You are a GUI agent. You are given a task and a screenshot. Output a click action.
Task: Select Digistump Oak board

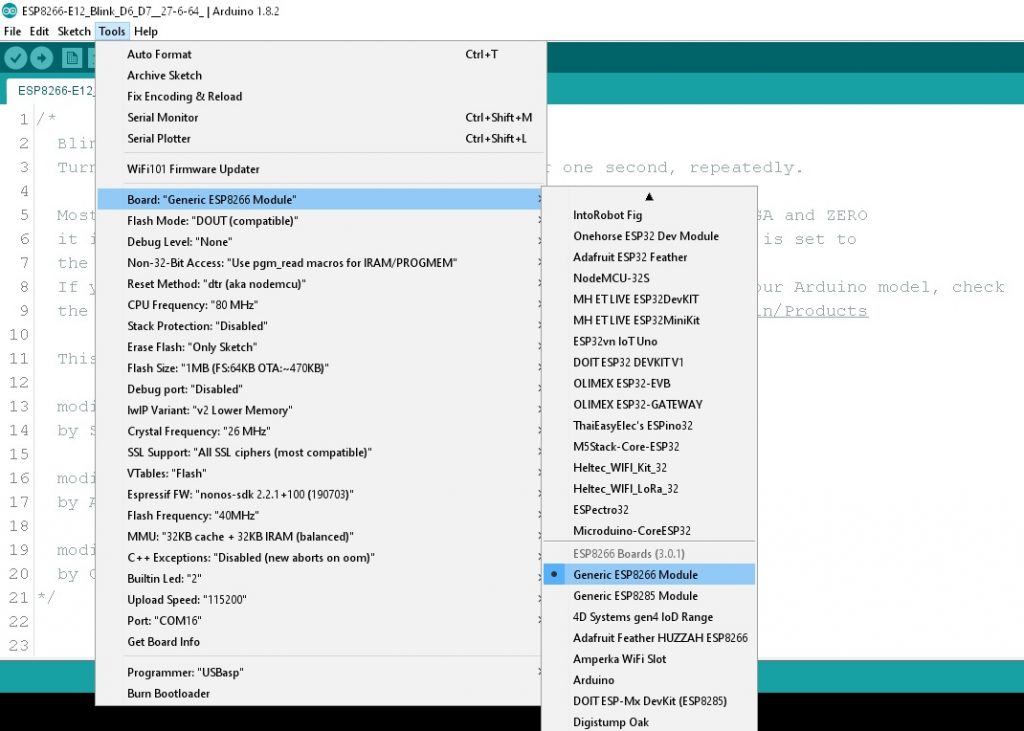(649, 722)
